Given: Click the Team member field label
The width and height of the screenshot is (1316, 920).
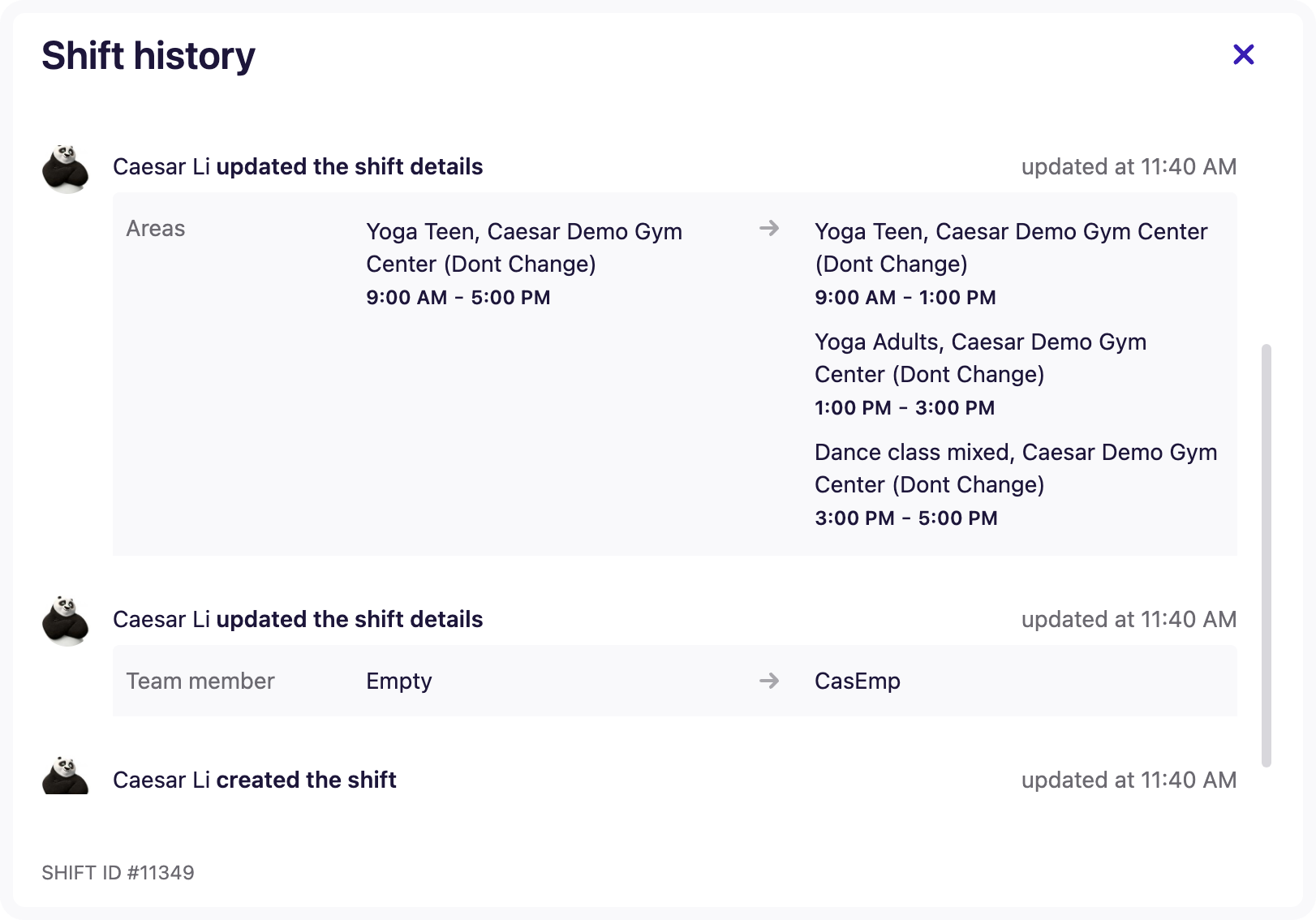Looking at the screenshot, I should tap(200, 681).
